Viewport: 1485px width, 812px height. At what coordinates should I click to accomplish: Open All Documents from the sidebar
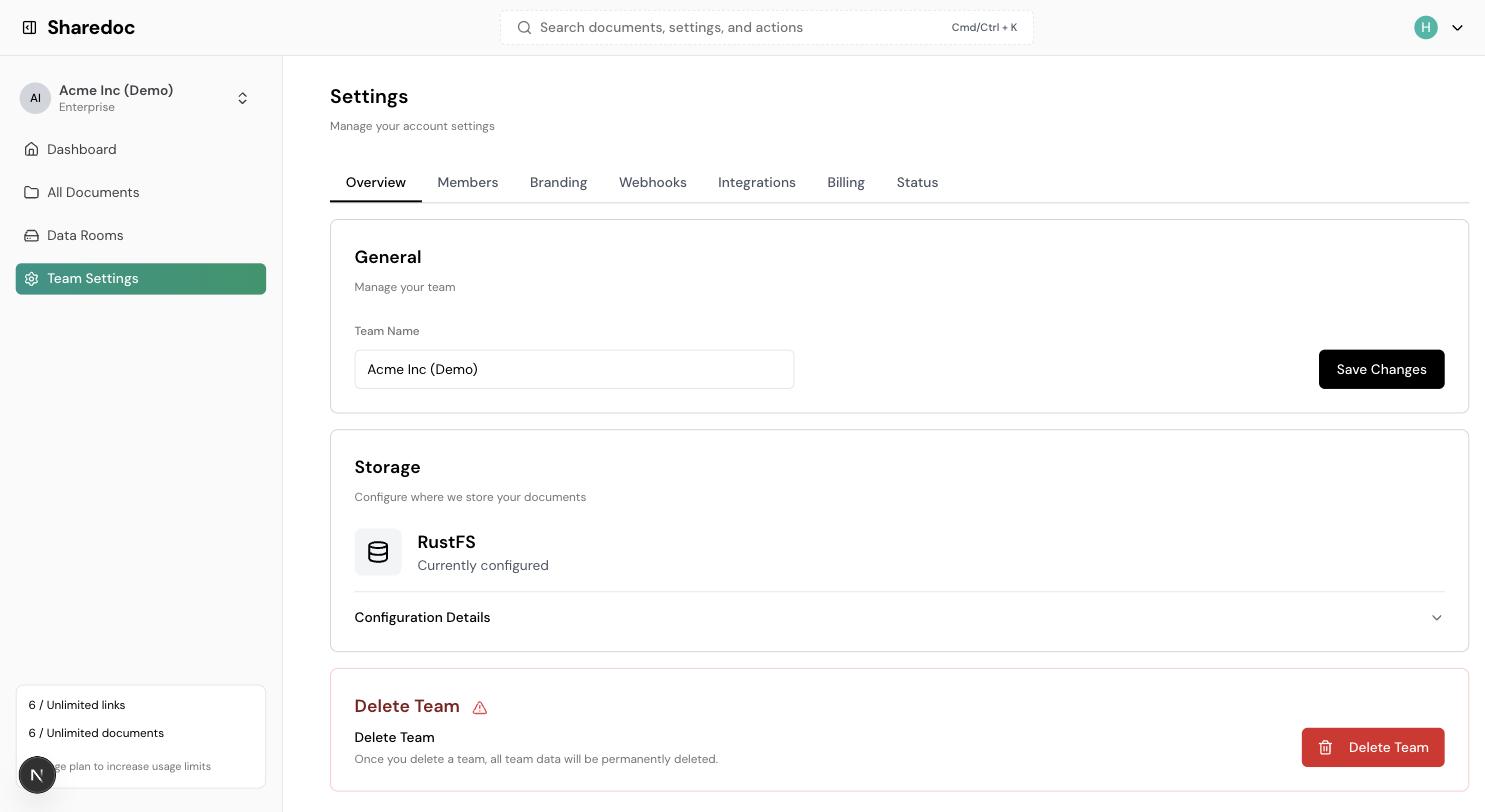pos(141,193)
